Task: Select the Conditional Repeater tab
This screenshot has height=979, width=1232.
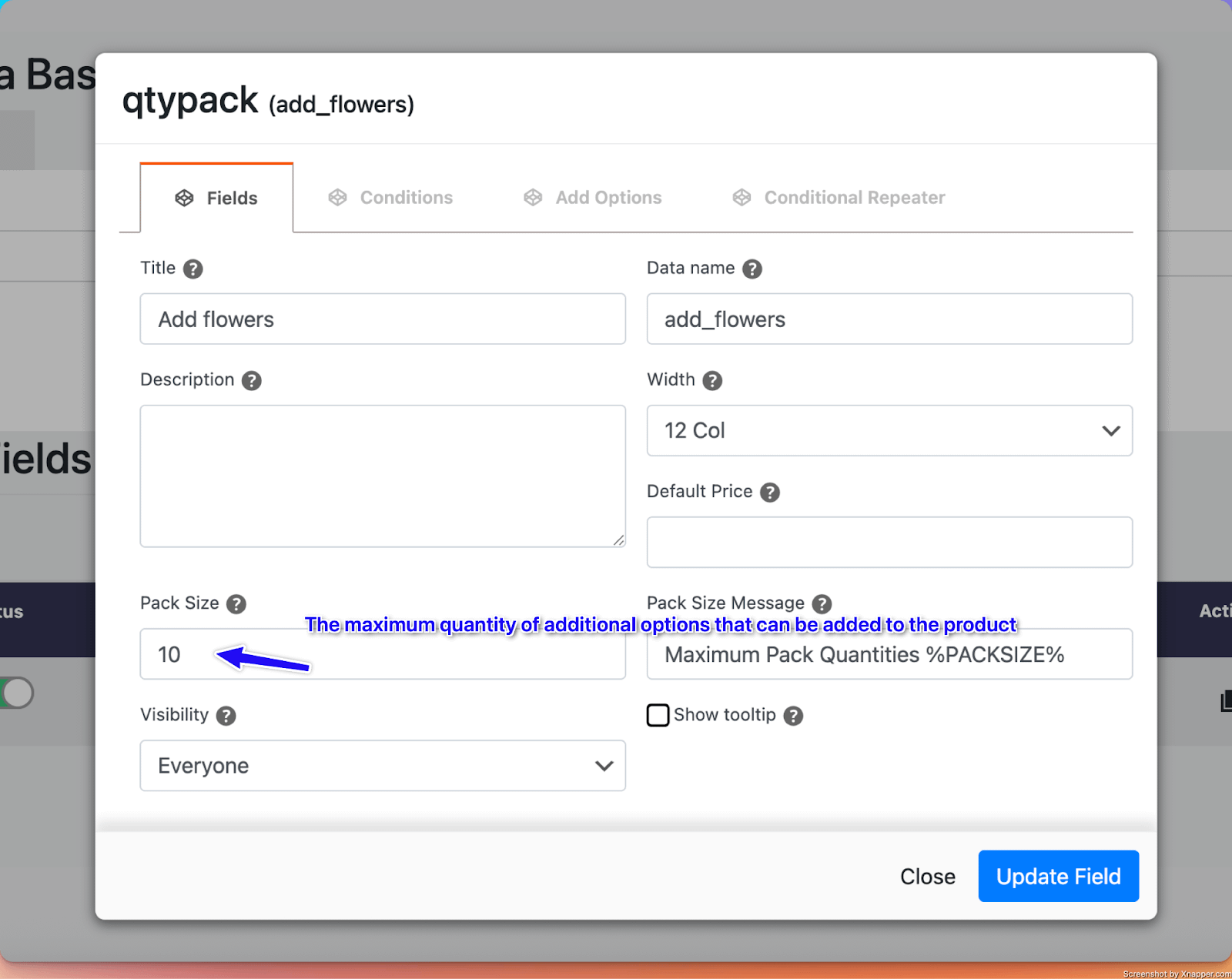Action: [x=839, y=198]
